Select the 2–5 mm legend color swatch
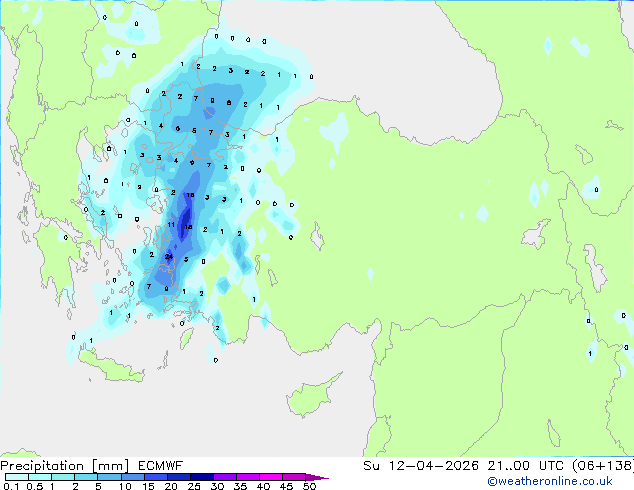 tap(86, 477)
